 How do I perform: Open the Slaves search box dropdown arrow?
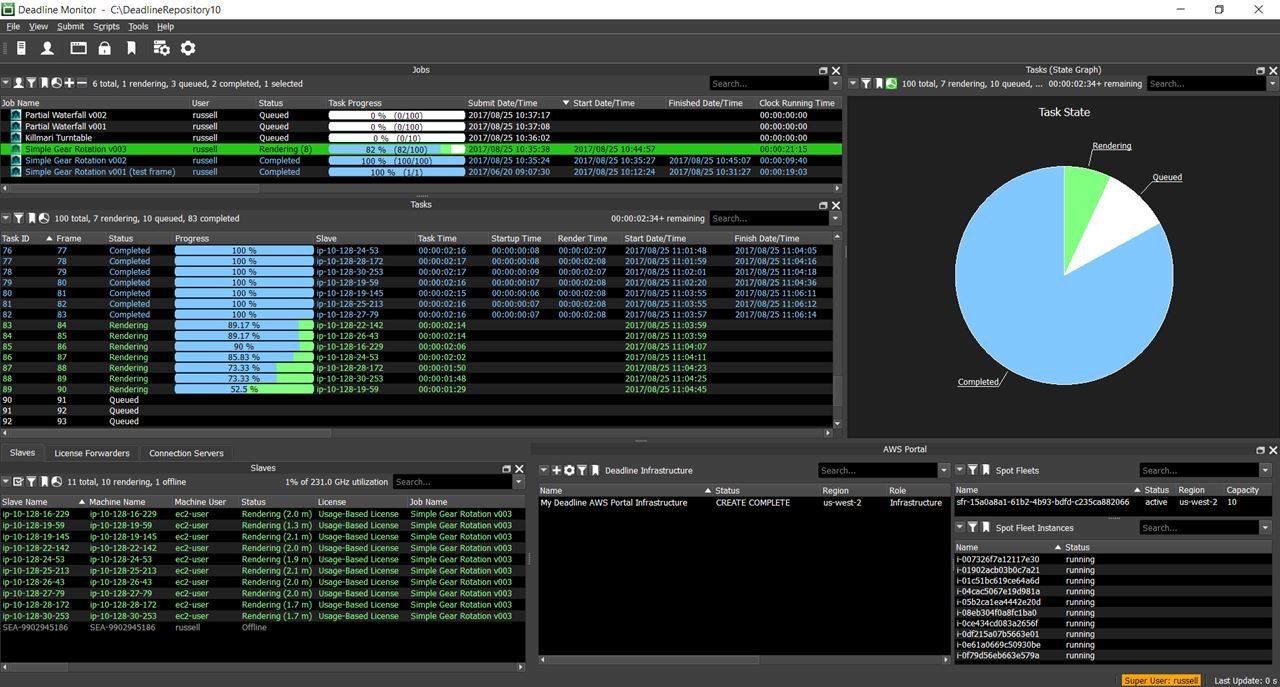point(518,482)
